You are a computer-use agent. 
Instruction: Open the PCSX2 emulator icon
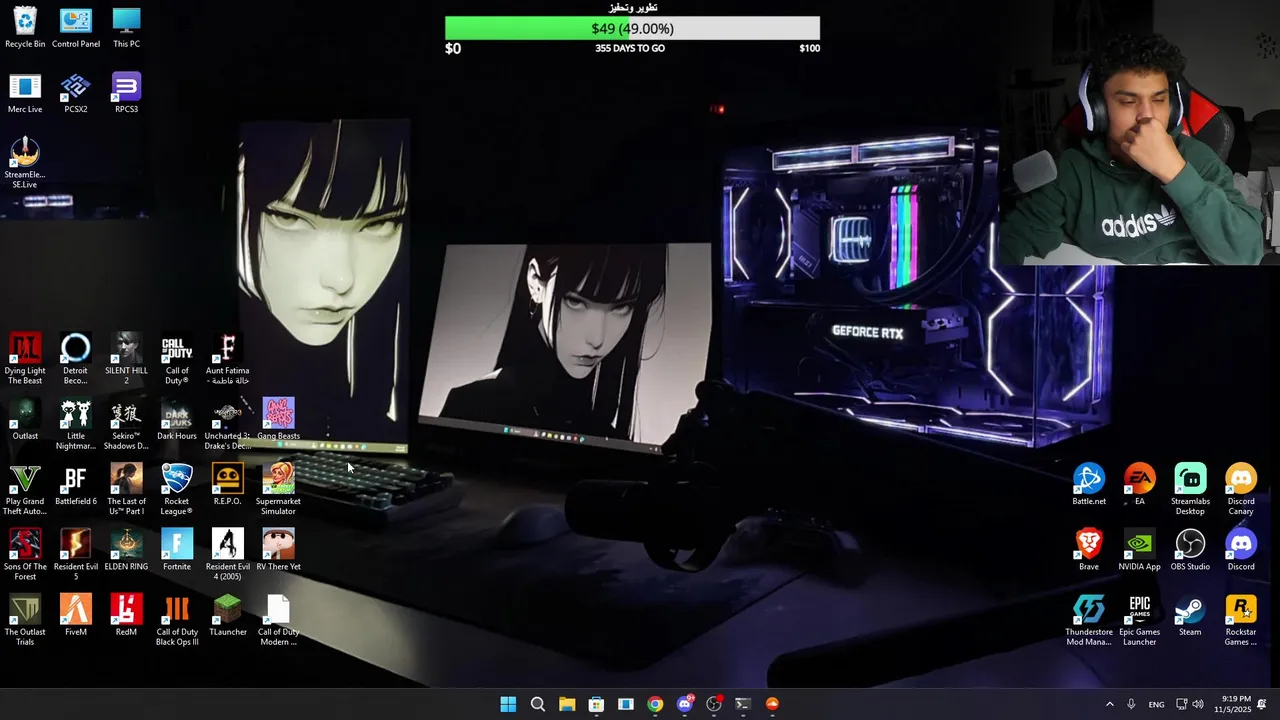(x=76, y=93)
